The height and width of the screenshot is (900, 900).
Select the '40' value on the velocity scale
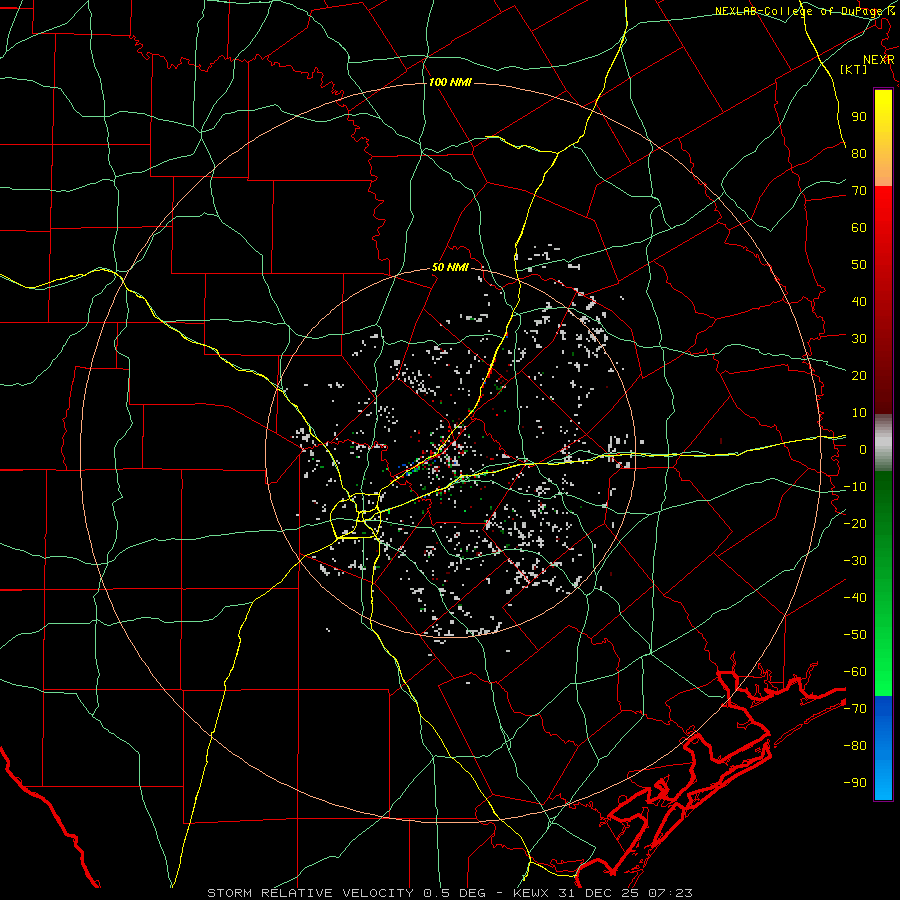[859, 301]
